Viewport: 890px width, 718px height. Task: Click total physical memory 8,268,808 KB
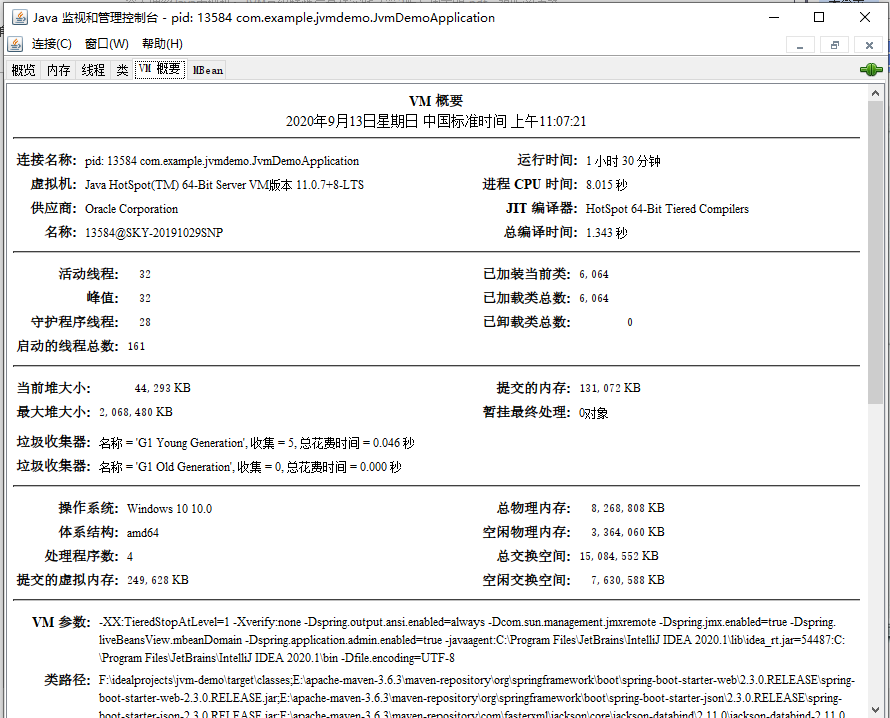click(x=628, y=508)
